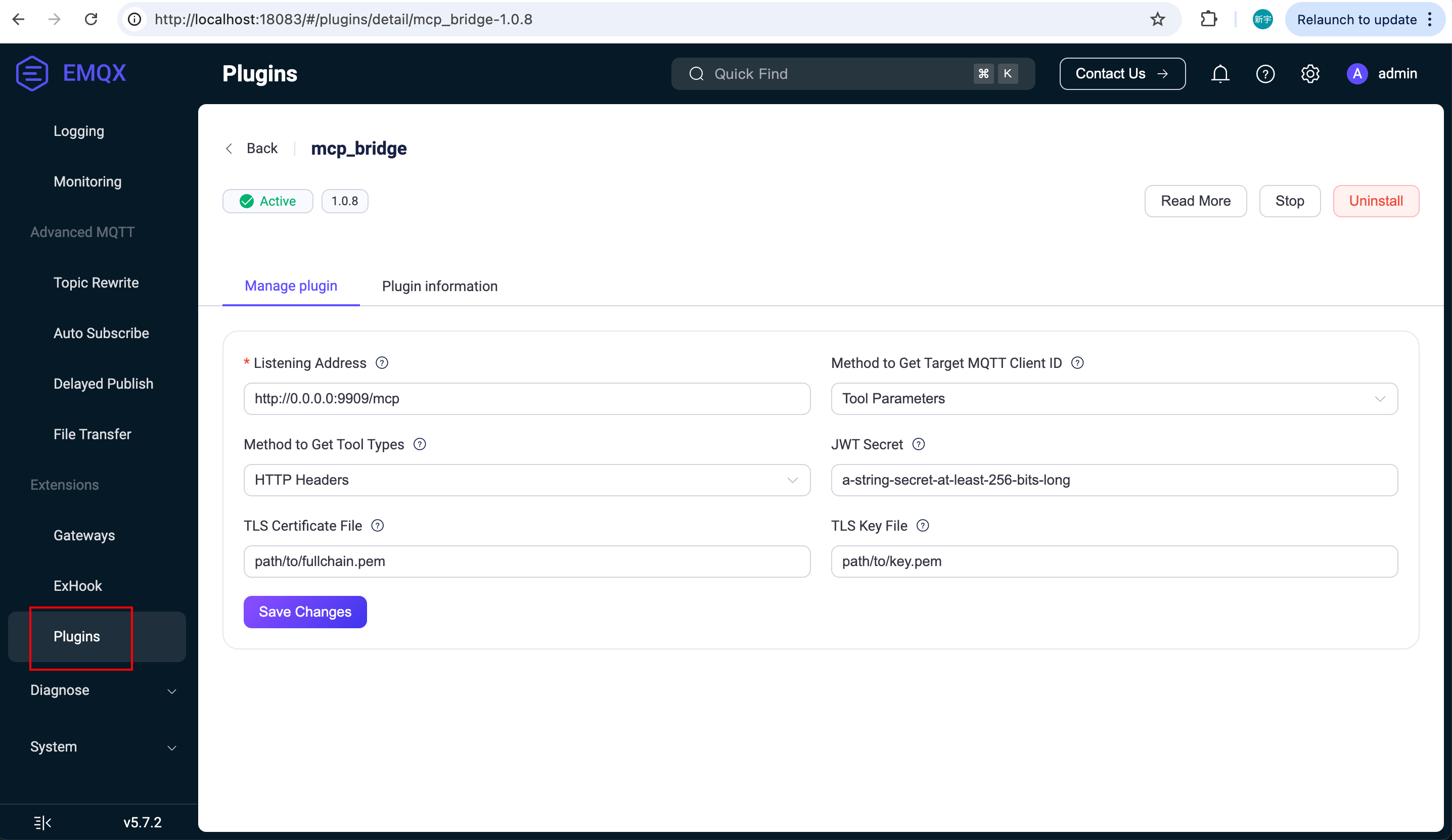Click the admin avatar
The width and height of the screenshot is (1452, 840).
pyautogui.click(x=1357, y=74)
